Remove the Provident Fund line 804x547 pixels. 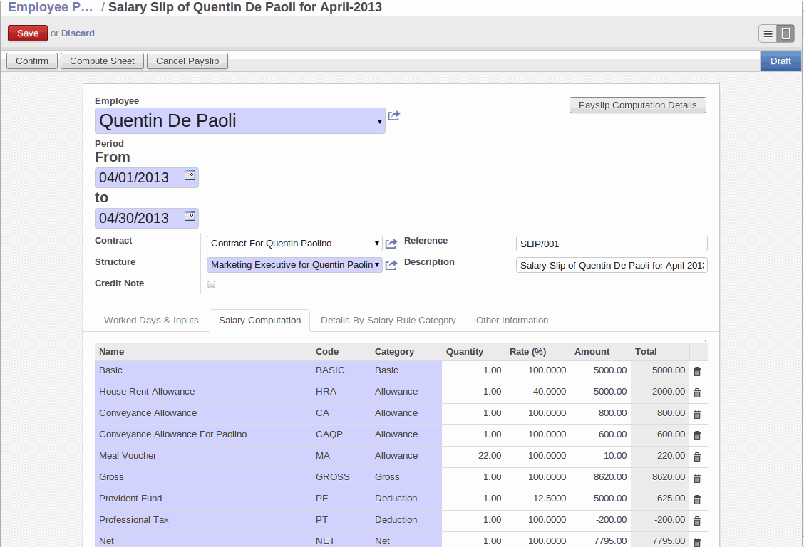click(697, 499)
